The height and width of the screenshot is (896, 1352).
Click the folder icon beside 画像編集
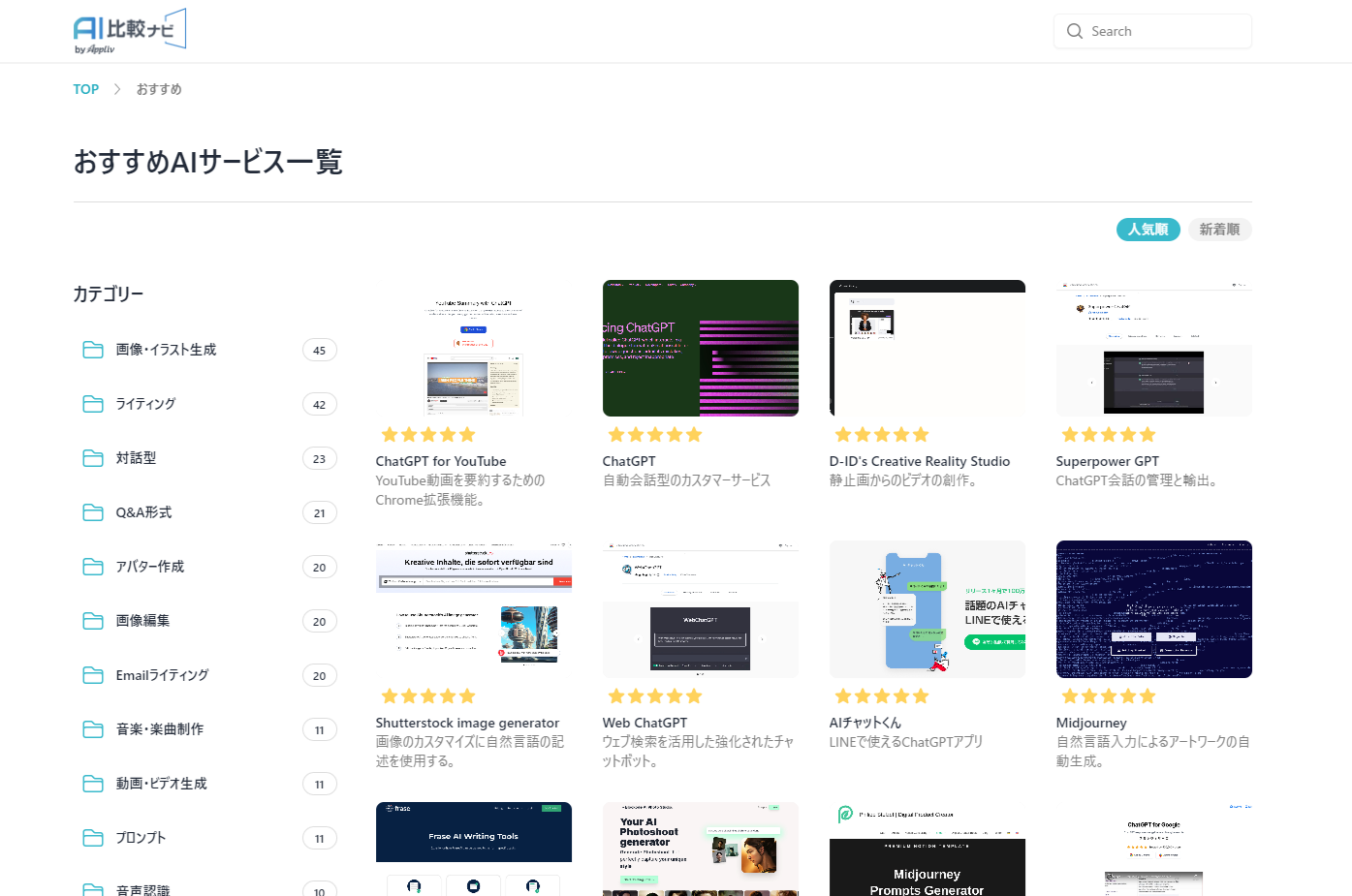point(93,621)
